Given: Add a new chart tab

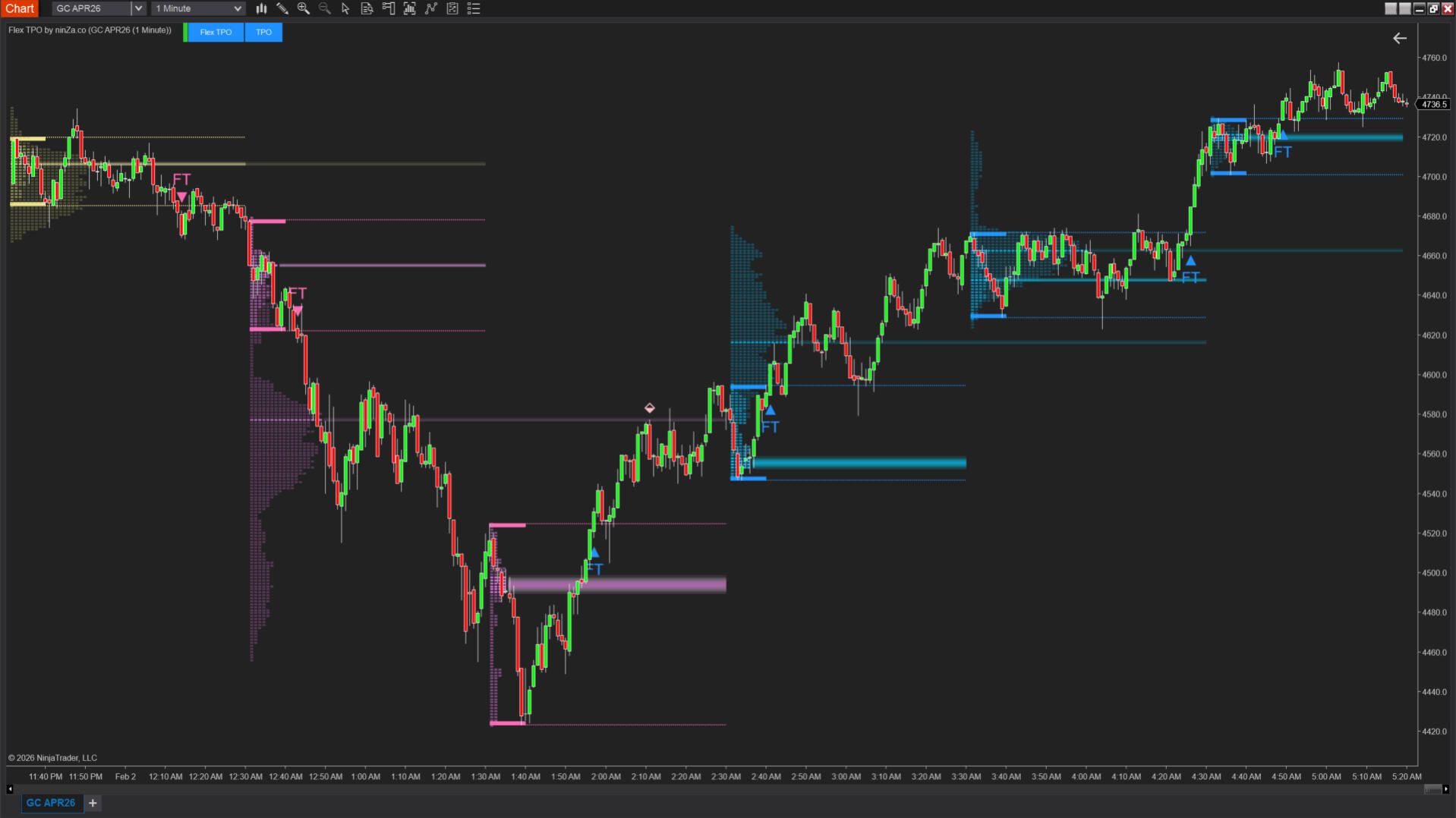Looking at the screenshot, I should pos(93,803).
